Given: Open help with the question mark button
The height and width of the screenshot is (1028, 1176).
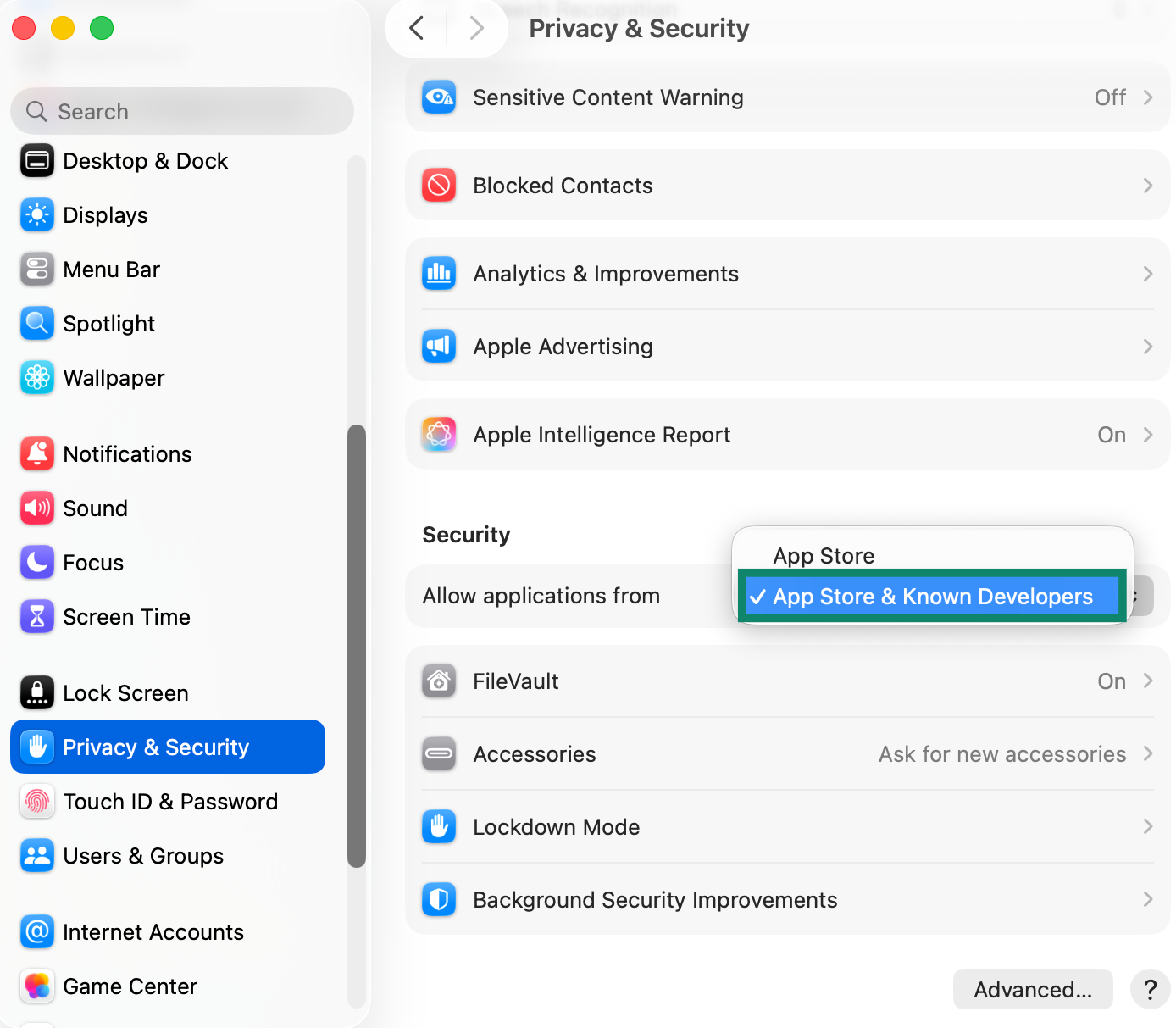Looking at the screenshot, I should [x=1150, y=989].
